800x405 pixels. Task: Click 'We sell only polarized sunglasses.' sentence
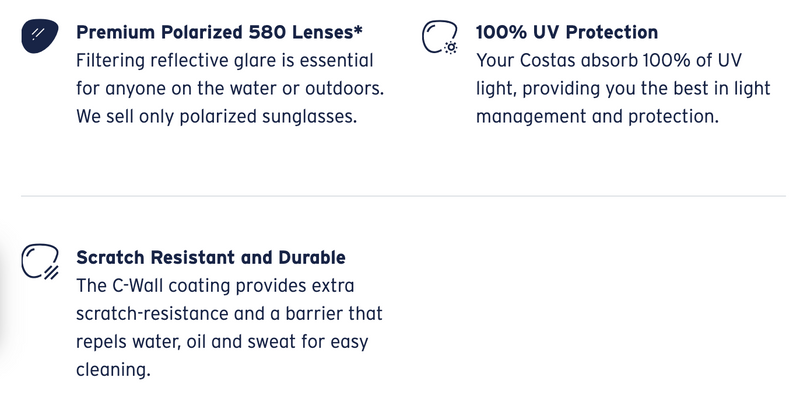coord(216,117)
